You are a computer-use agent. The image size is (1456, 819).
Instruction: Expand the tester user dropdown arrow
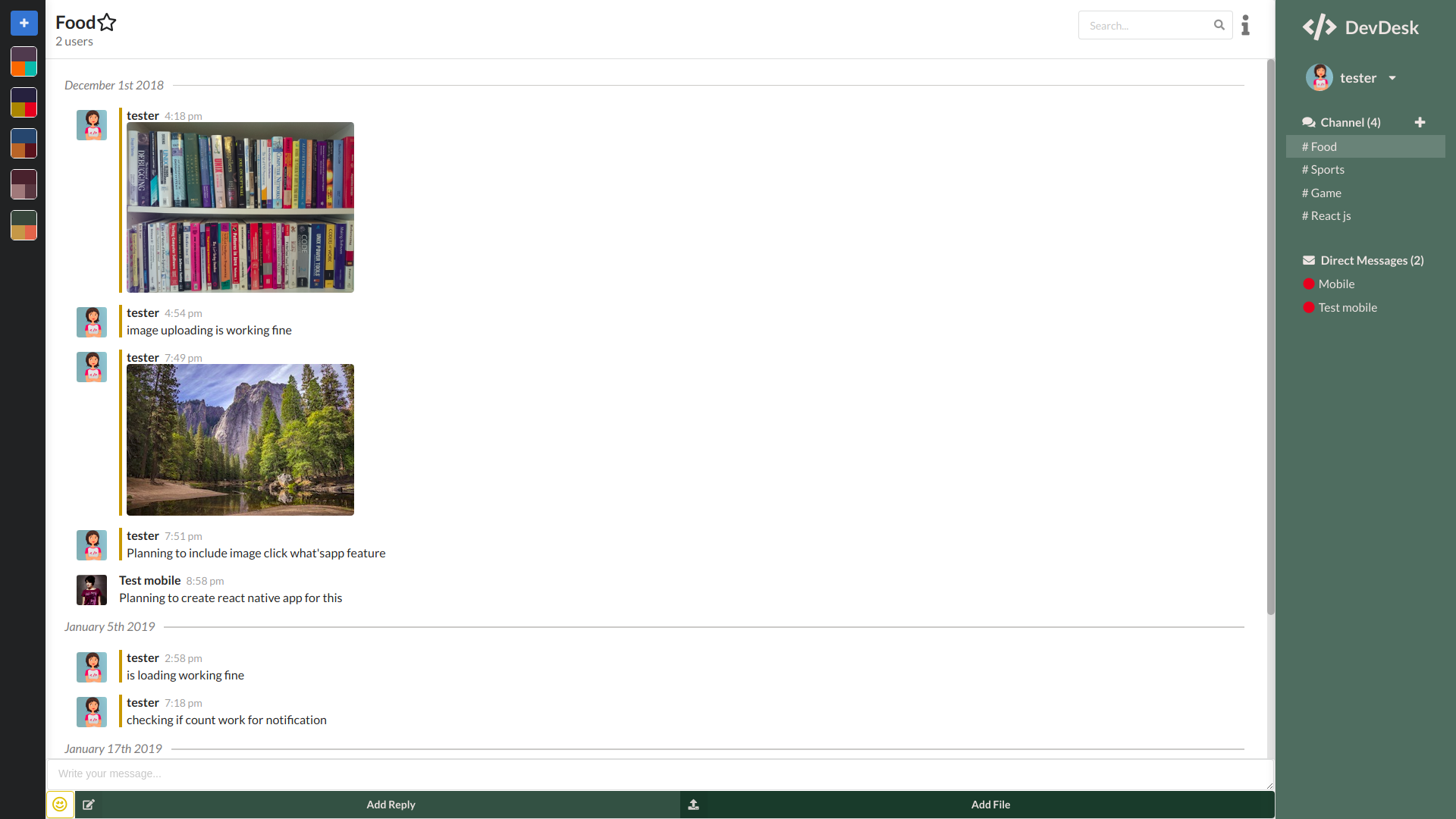[x=1392, y=78]
